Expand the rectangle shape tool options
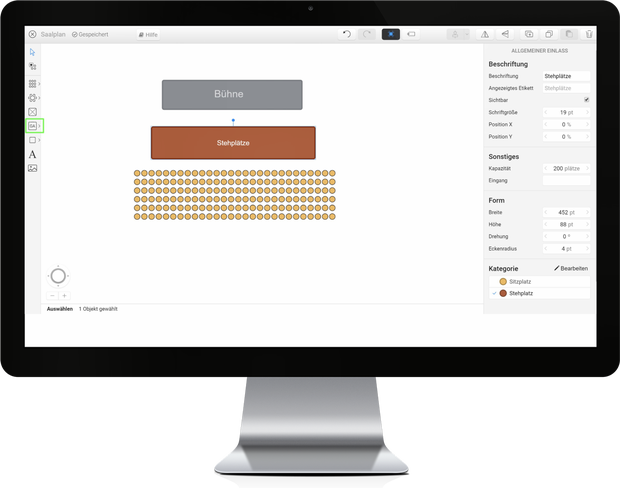Screen dimensions: 620x488 pos(40,140)
